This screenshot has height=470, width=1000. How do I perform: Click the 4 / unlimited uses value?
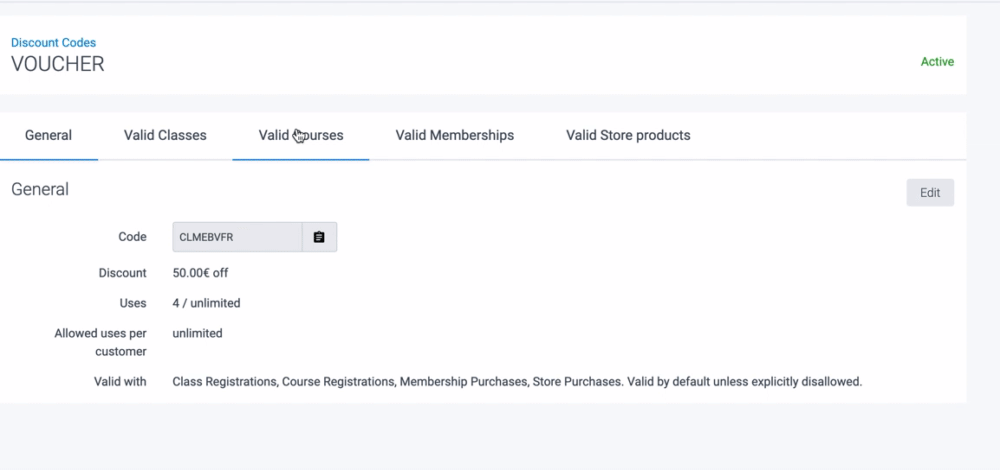point(206,303)
